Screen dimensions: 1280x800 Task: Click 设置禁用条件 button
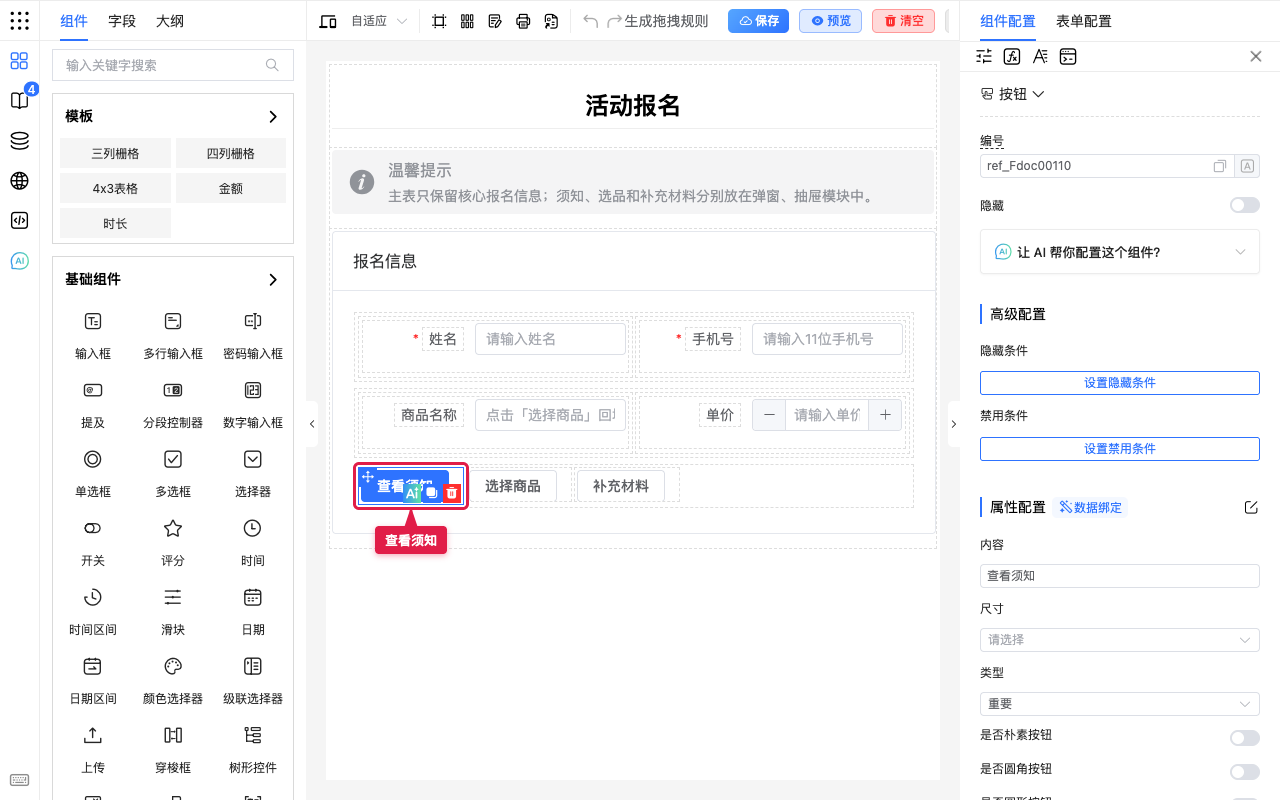click(x=1120, y=449)
